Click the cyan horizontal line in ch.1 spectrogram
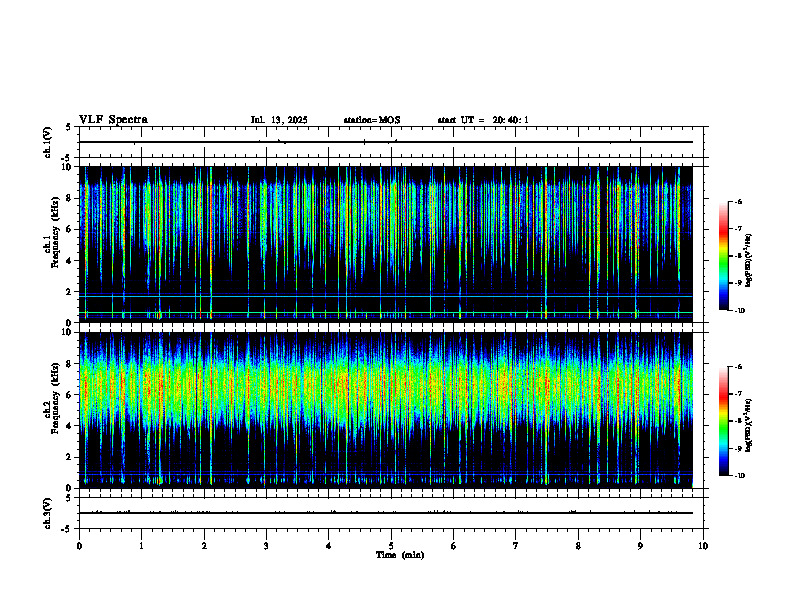 point(385,296)
